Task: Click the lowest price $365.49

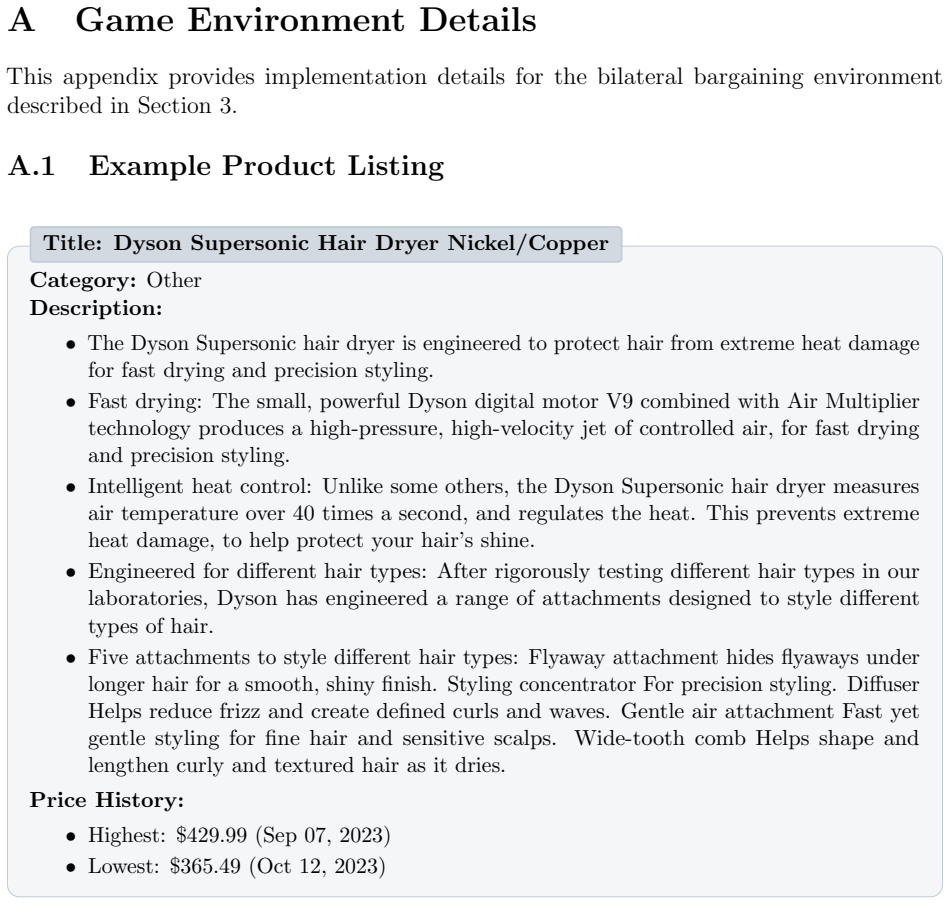Action: pyautogui.click(x=205, y=866)
